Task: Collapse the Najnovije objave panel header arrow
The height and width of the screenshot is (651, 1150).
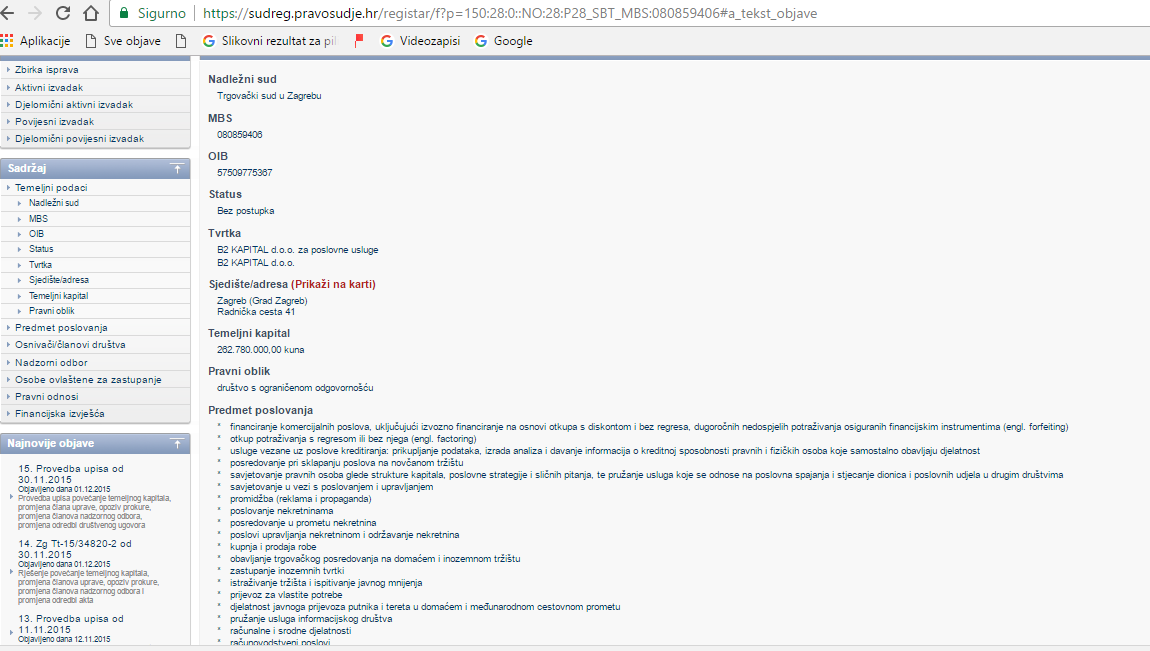Action: click(176, 442)
